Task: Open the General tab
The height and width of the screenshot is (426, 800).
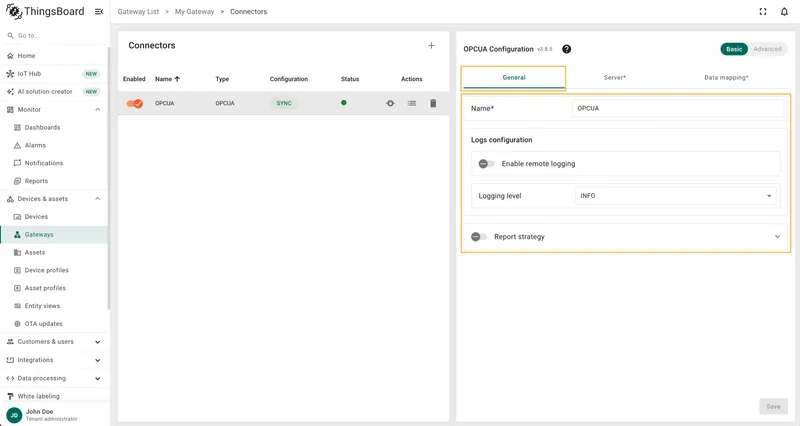Action: pos(514,78)
